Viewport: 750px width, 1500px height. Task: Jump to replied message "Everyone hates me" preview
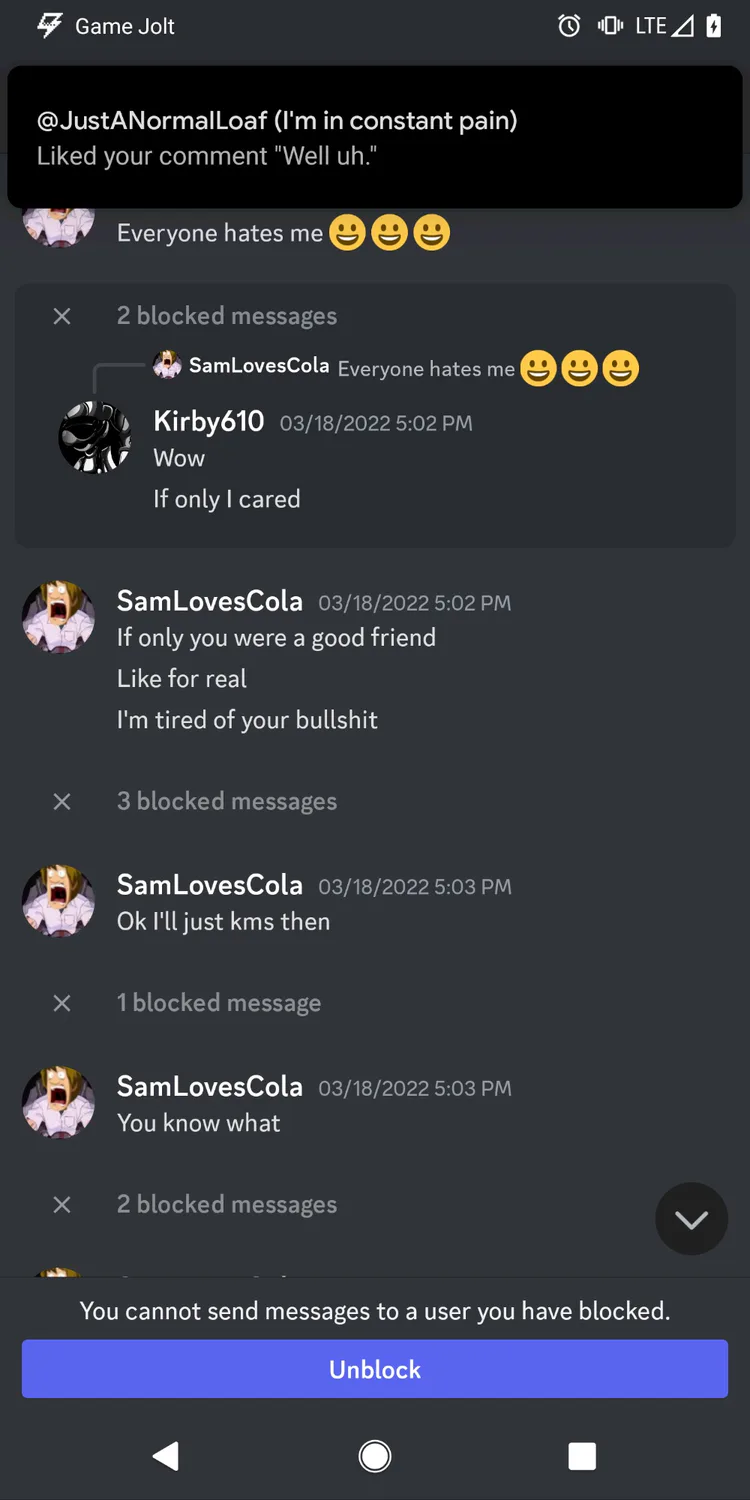point(426,369)
